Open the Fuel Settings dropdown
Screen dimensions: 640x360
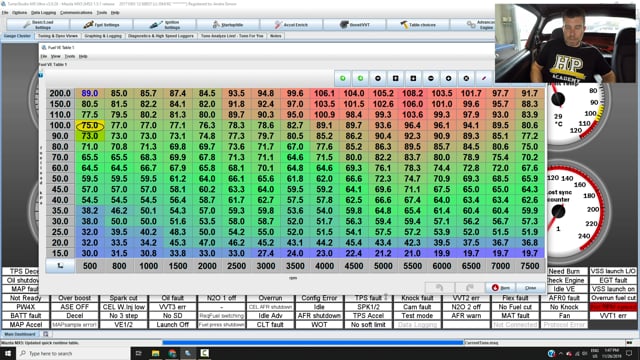coord(101,25)
